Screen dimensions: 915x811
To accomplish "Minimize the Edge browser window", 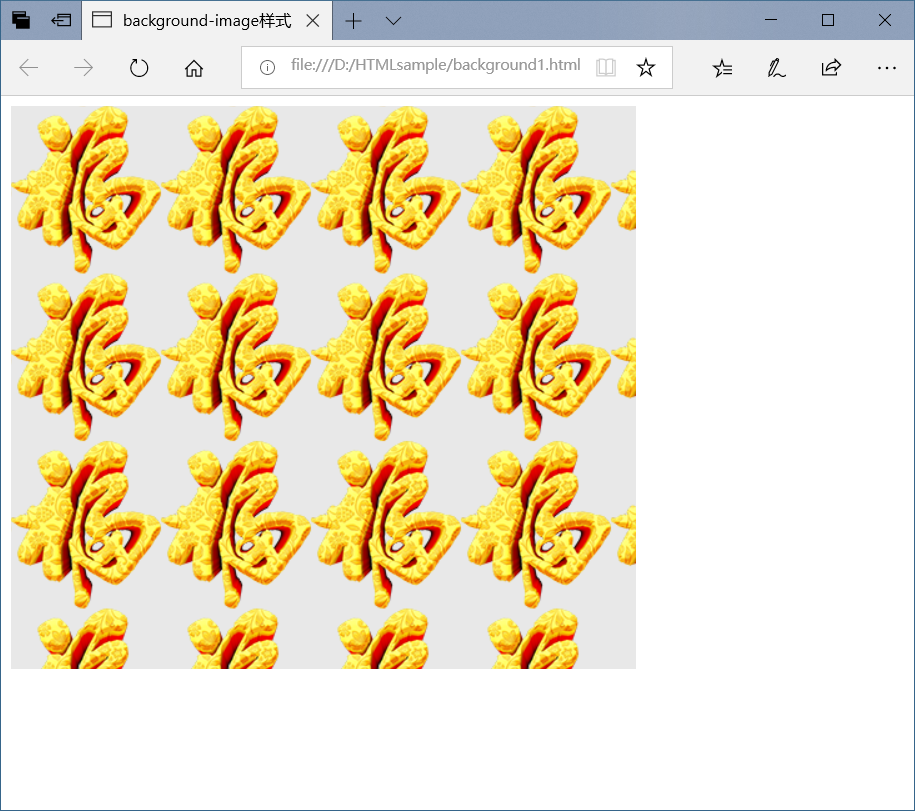I will pyautogui.click(x=771, y=20).
